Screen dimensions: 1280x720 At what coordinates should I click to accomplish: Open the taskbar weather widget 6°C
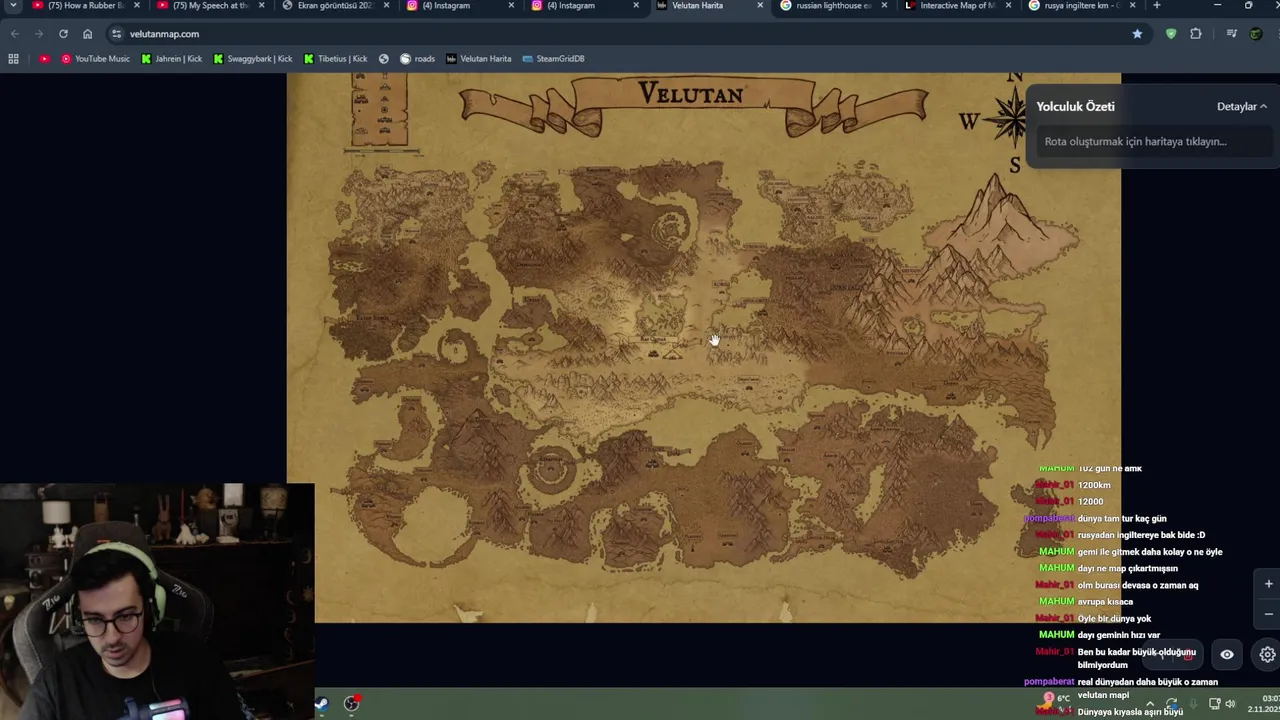[1054, 700]
